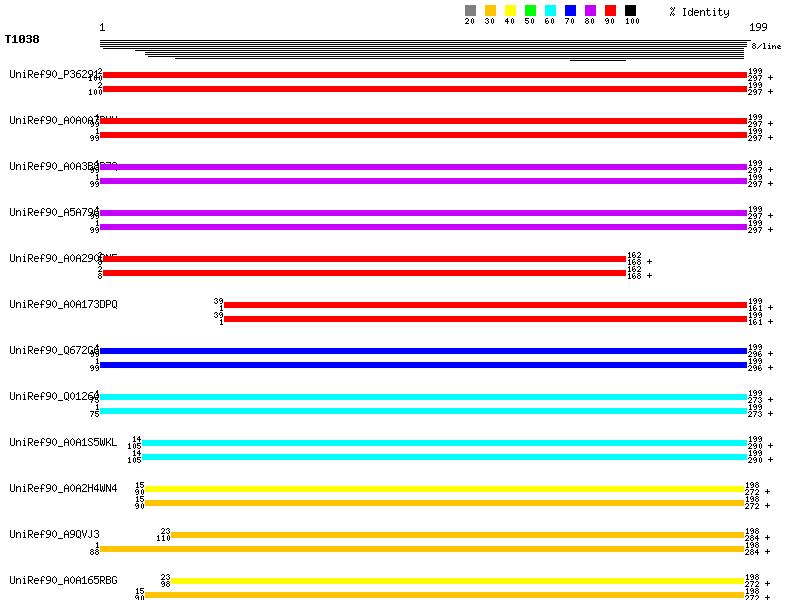
Task: Click the UniRef90_A0A1S5WKL sequence name
Action: (x=63, y=442)
